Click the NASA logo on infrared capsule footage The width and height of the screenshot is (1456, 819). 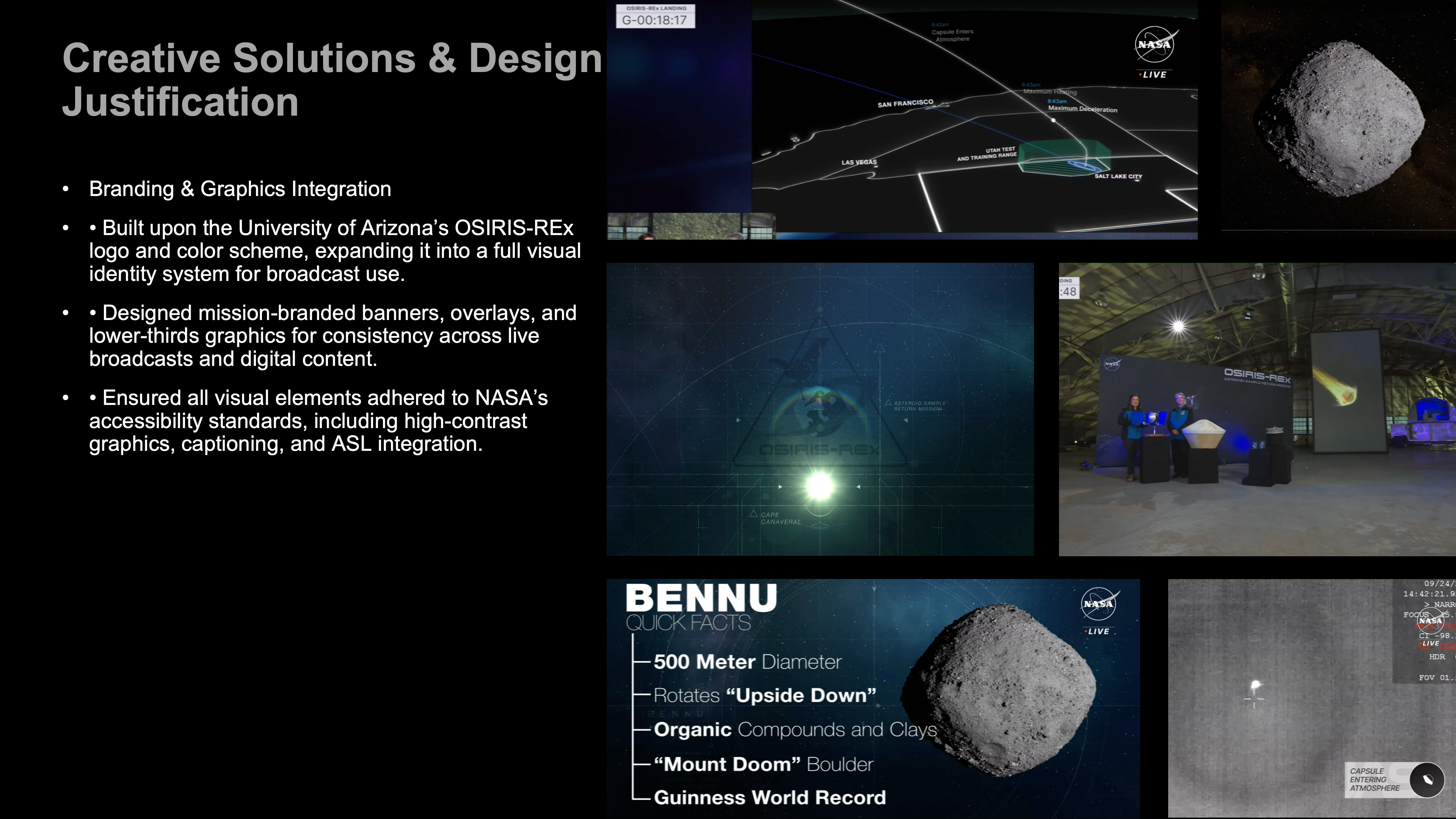[x=1430, y=621]
